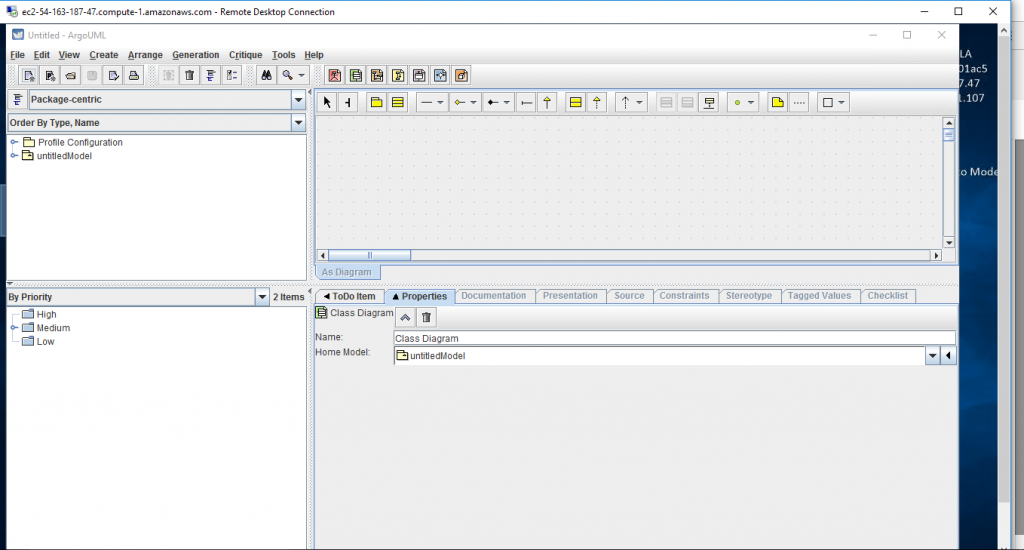The height and width of the screenshot is (550, 1024).
Task: Click the diagram's horizontal scrollbar thumb
Action: [370, 256]
